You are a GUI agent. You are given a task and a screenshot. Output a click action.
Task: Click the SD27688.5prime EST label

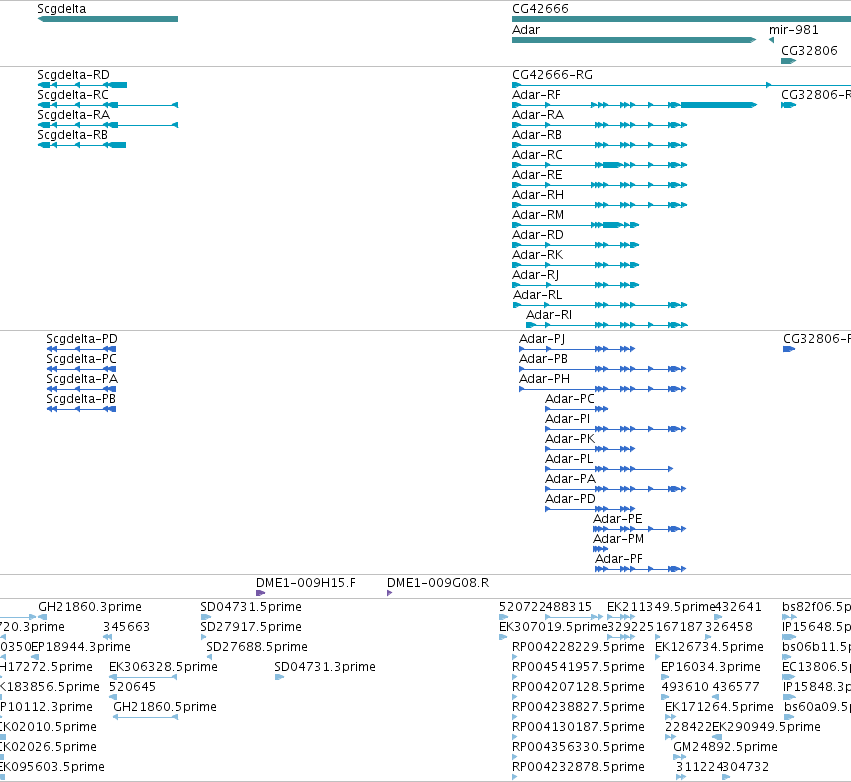[257, 648]
